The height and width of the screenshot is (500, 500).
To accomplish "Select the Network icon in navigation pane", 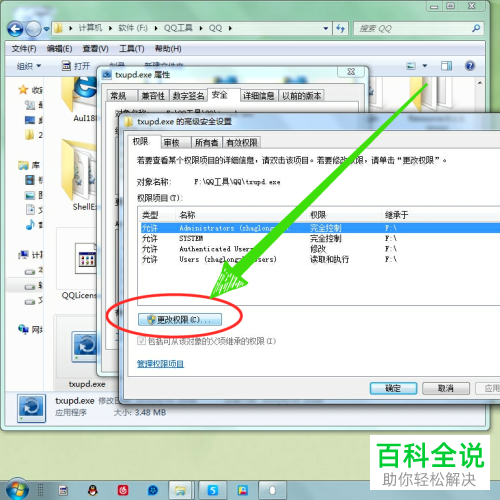I will click(x=23, y=329).
